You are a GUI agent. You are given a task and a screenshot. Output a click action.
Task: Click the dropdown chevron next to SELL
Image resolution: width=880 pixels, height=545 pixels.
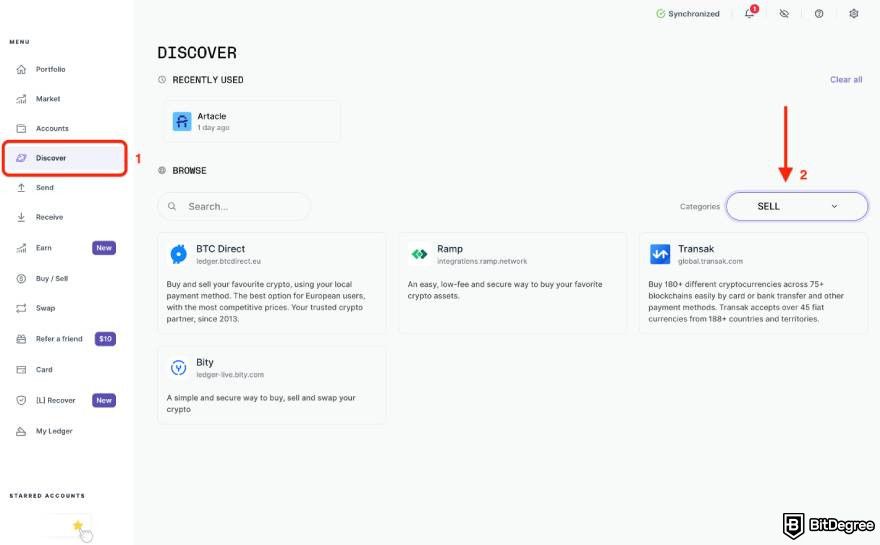tap(835, 207)
